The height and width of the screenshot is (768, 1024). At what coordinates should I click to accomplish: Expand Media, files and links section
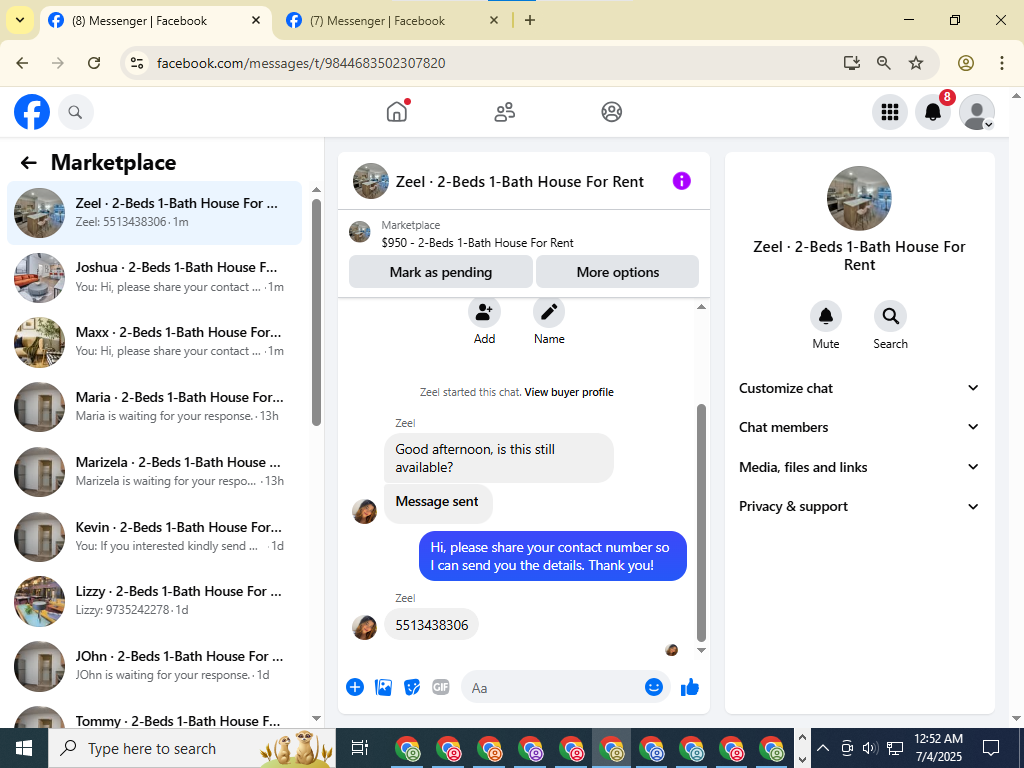pyautogui.click(x=859, y=467)
